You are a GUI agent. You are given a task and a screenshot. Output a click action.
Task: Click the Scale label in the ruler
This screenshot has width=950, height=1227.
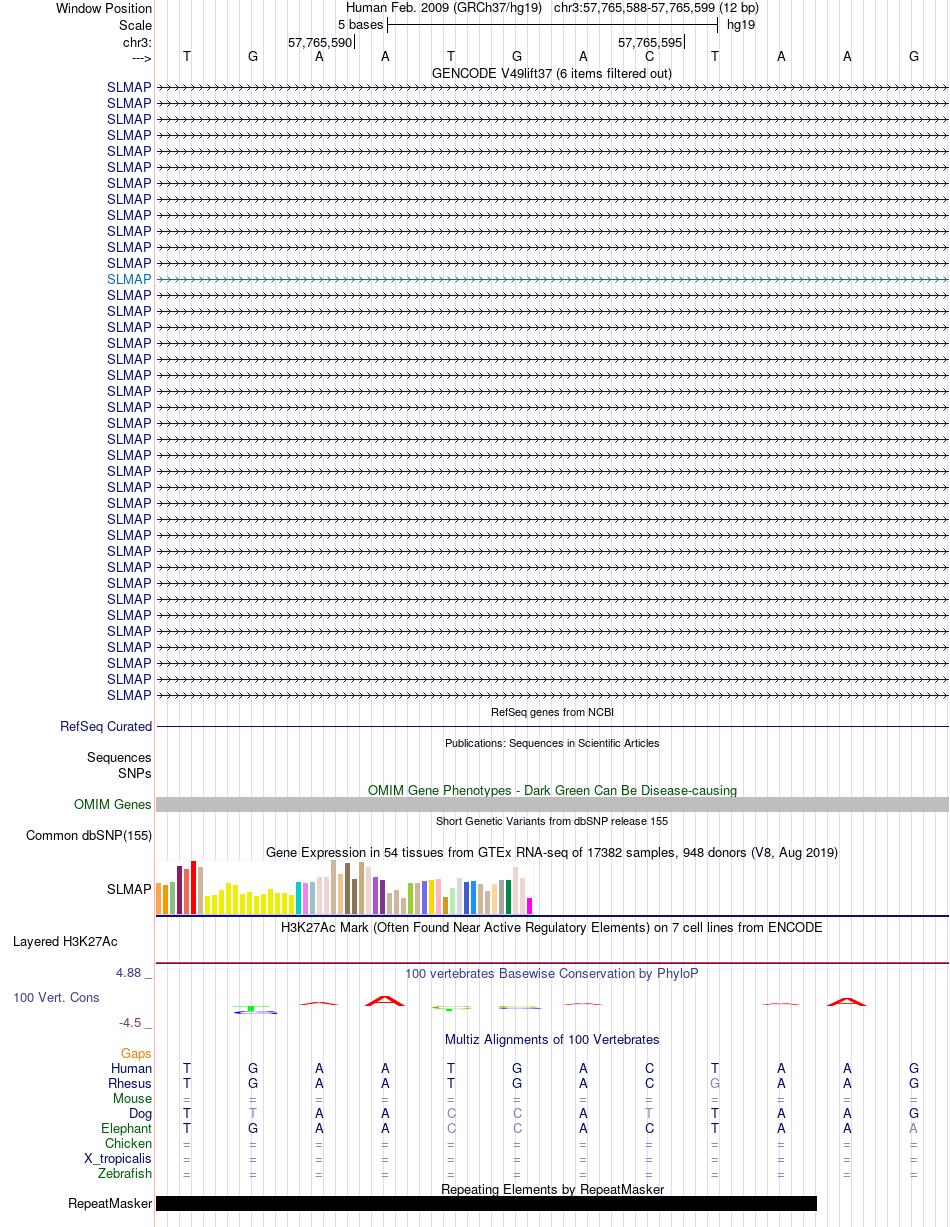(x=135, y=25)
